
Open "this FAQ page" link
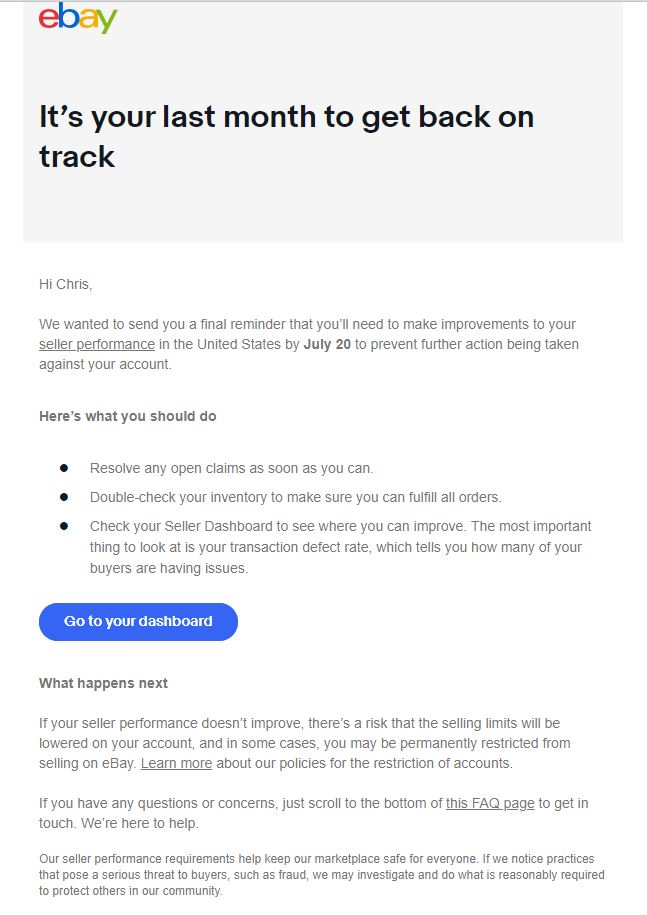point(490,803)
